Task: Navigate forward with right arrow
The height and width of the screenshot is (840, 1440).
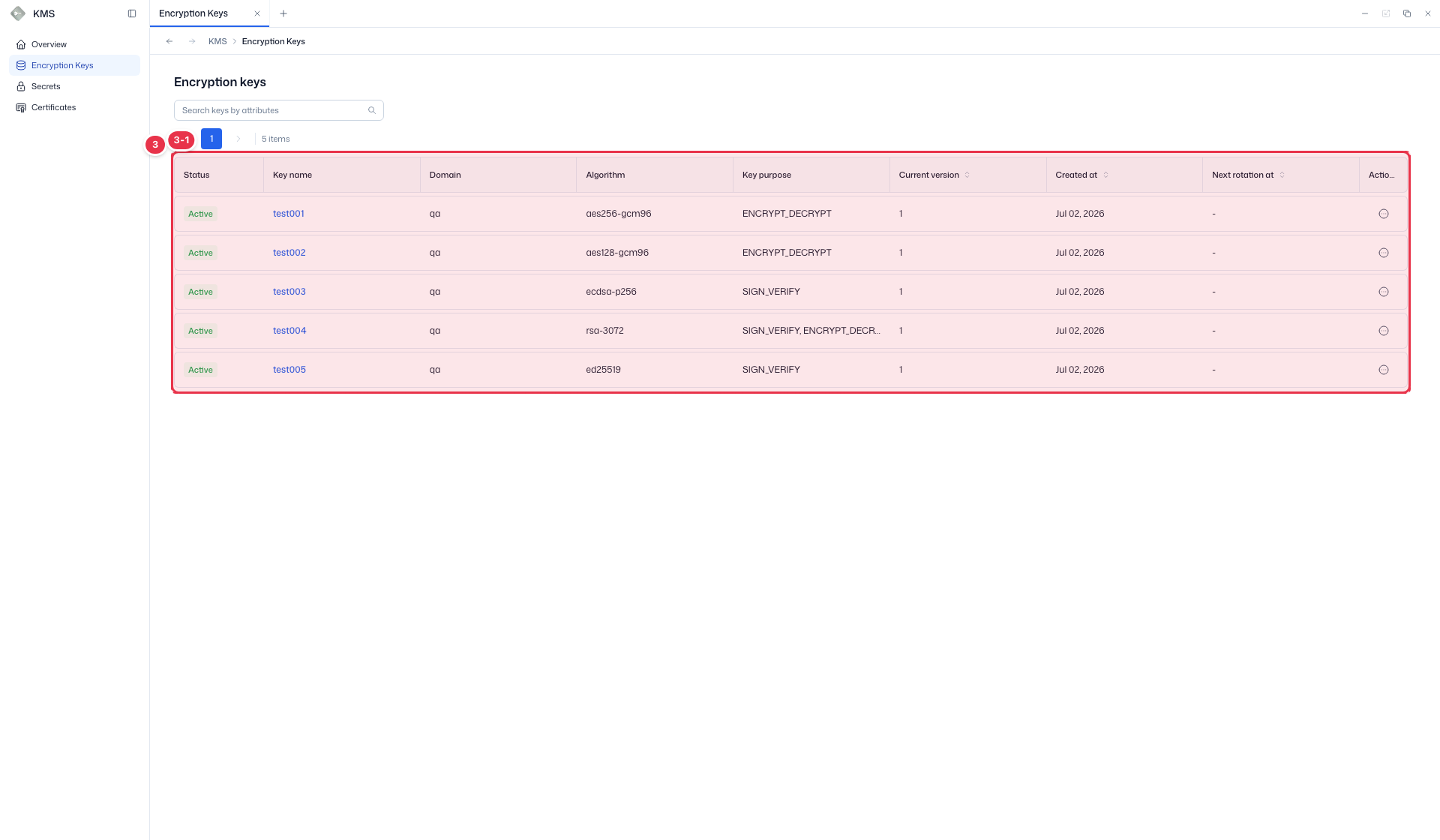Action: (x=192, y=41)
